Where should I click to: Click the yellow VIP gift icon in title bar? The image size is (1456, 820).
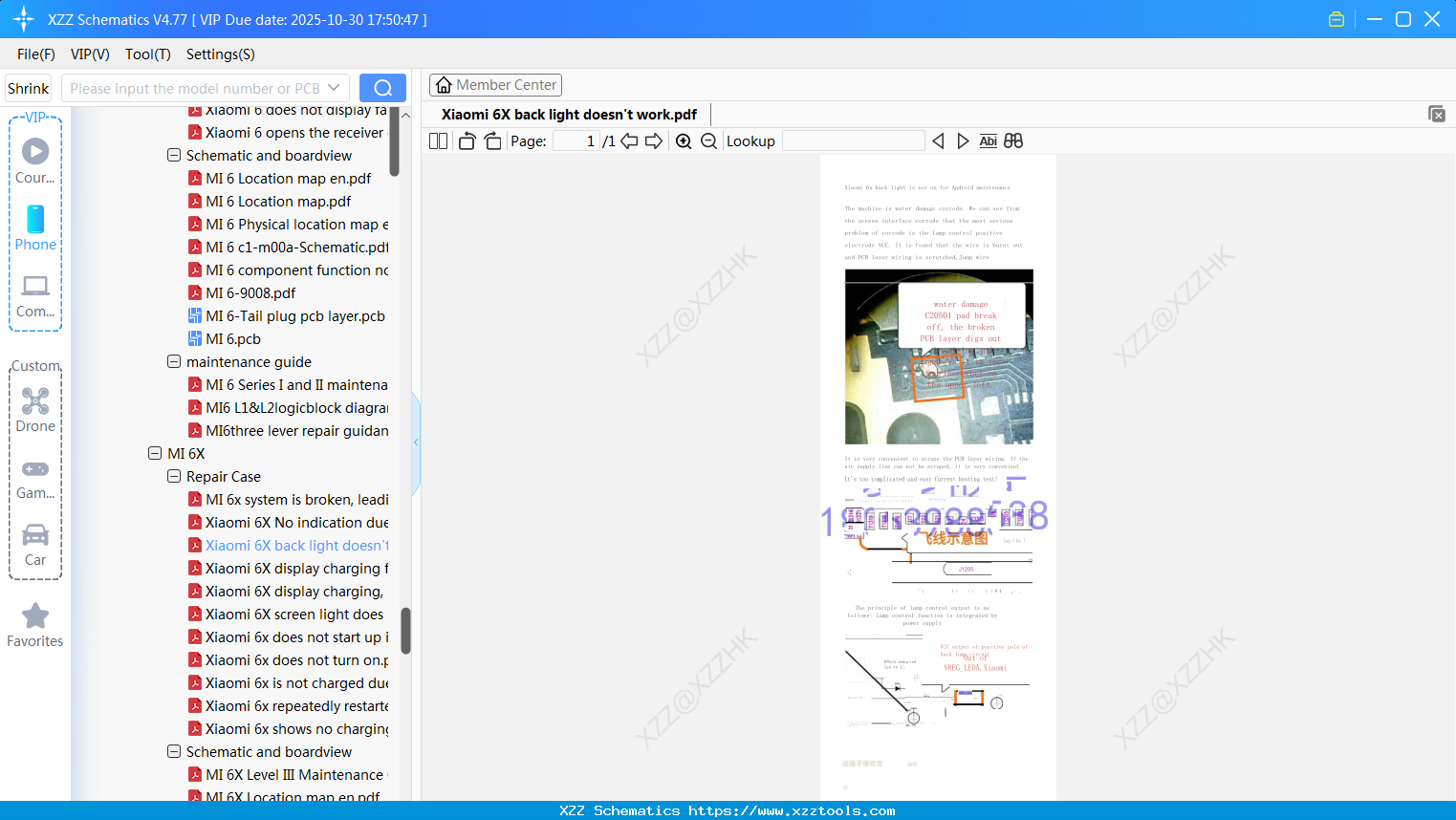tap(1336, 19)
